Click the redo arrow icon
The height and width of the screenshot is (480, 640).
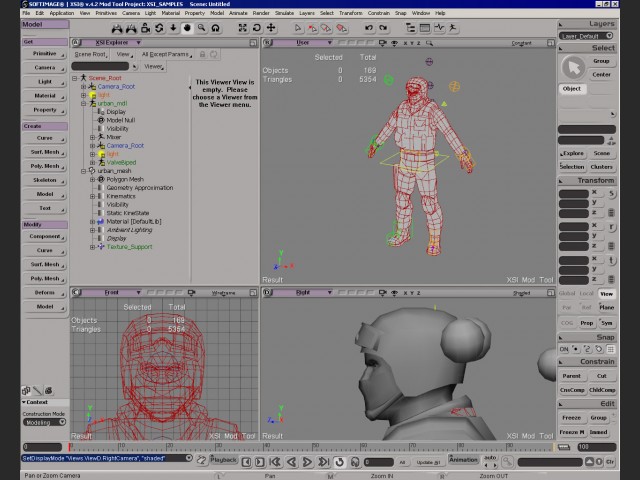point(383,28)
